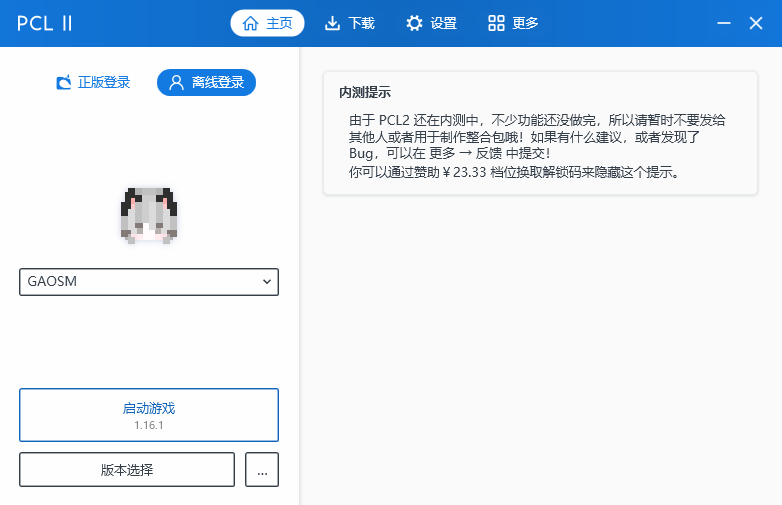
Task: Go to the 设置 settings tab
Action: [x=432, y=23]
